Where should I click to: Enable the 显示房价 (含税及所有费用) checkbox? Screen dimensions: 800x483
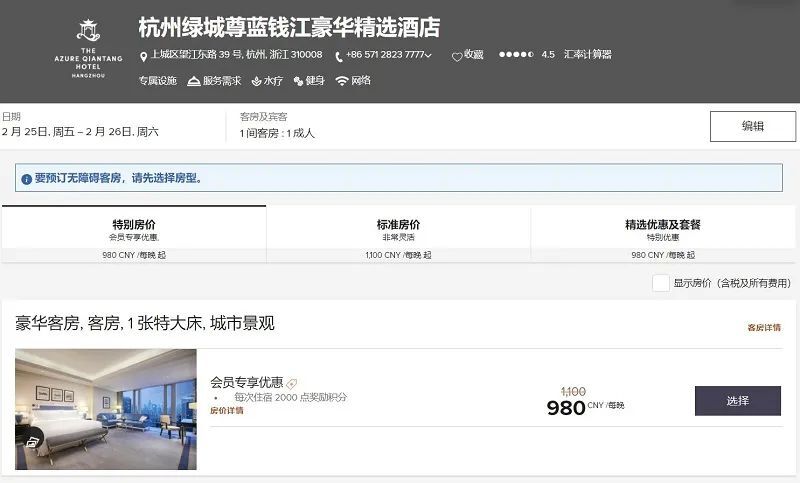point(661,283)
